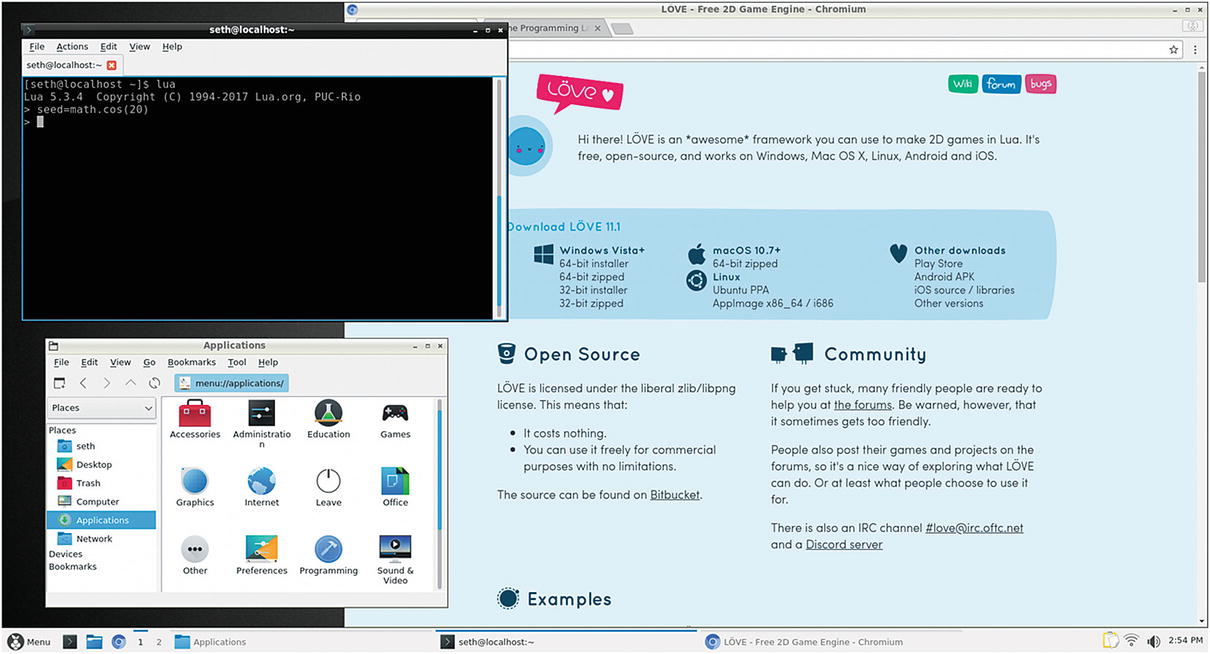The height and width of the screenshot is (654, 1210).
Task: Click the menu://applications/ location field
Action: tap(231, 383)
